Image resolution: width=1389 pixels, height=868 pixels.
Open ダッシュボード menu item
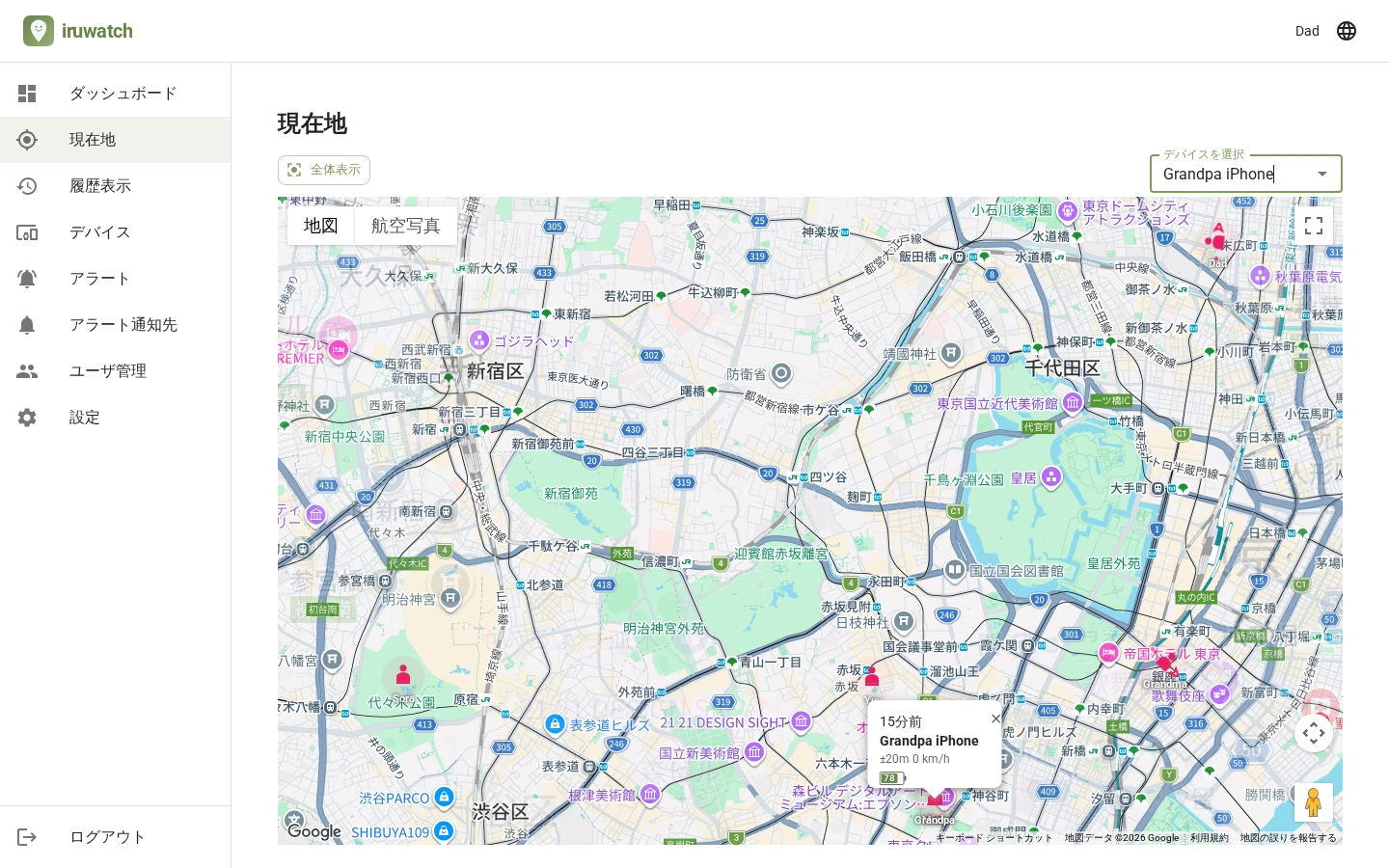tap(116, 94)
